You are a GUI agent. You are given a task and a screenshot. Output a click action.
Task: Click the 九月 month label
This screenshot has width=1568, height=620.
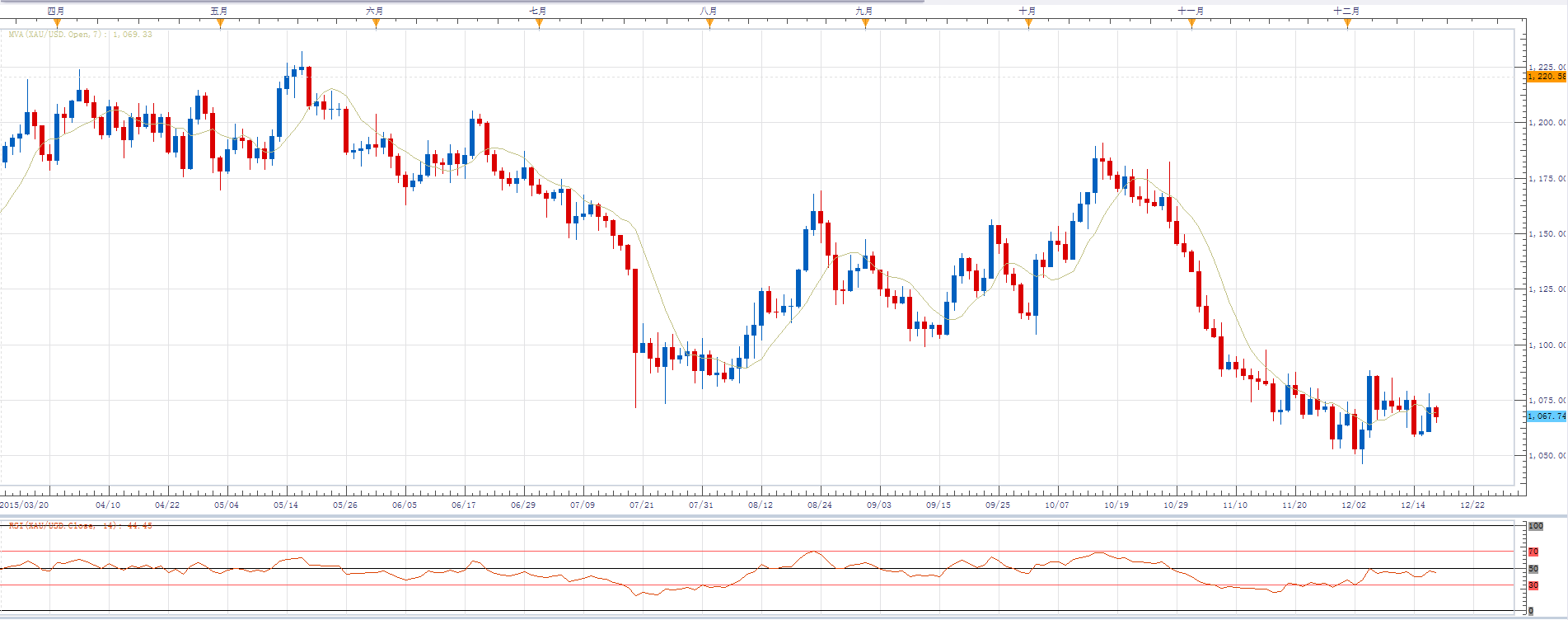tap(864, 11)
